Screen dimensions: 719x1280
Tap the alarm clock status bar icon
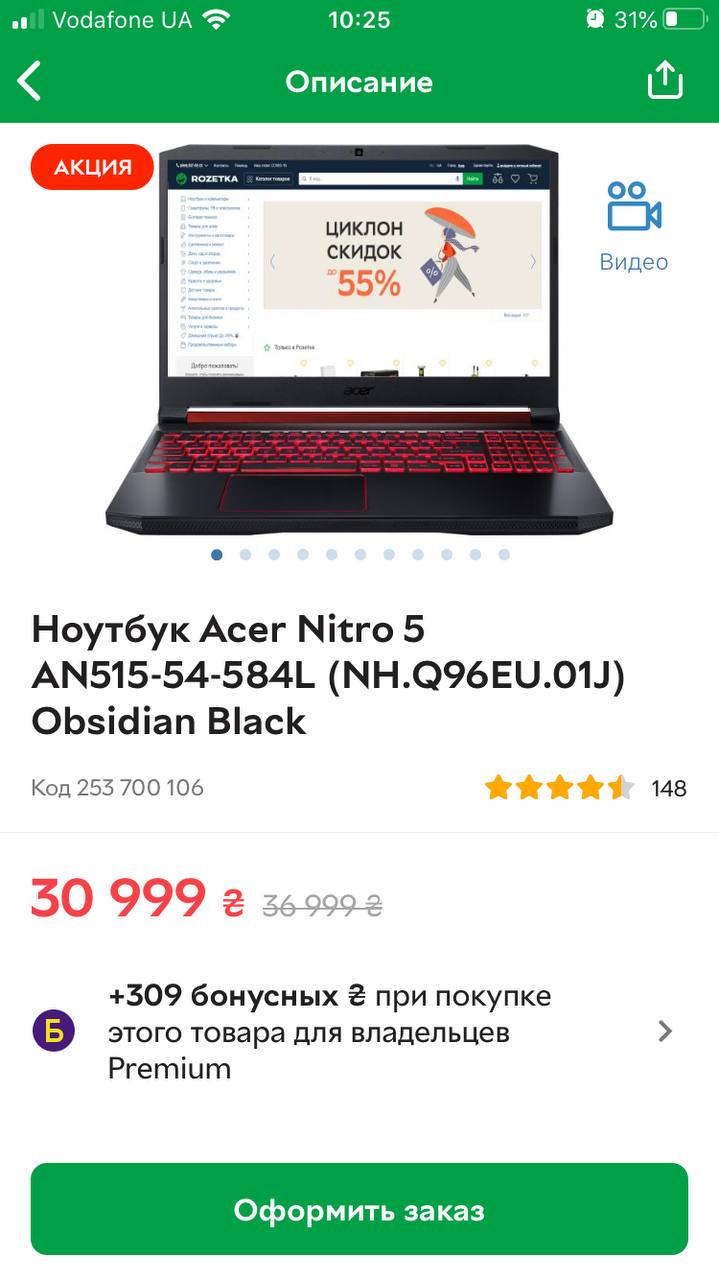coord(595,19)
